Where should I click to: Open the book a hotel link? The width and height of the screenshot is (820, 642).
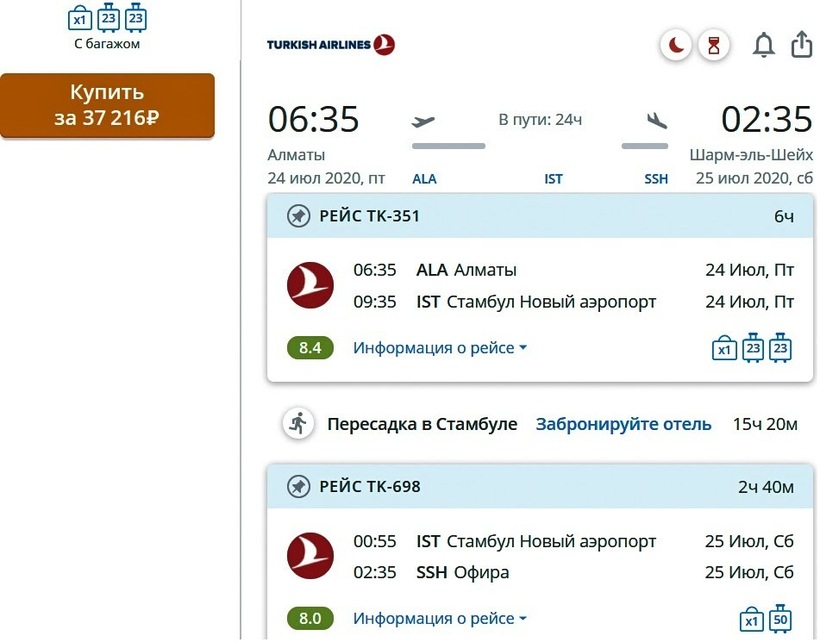[623, 424]
